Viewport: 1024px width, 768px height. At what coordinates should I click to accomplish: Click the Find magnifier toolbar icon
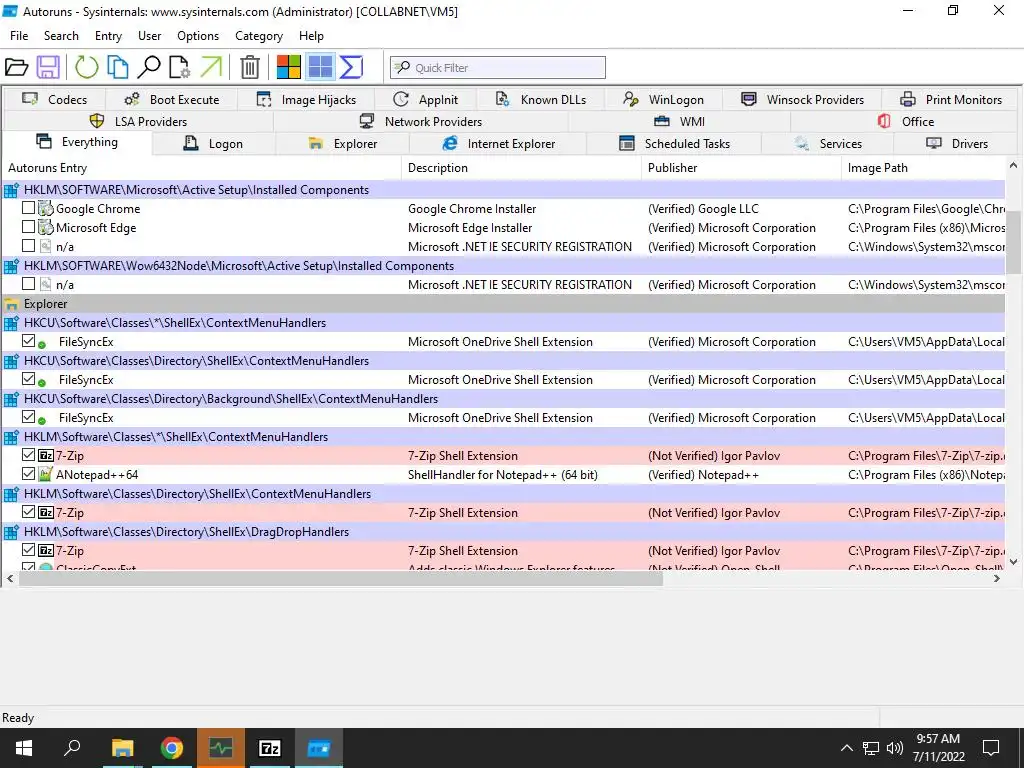point(149,67)
